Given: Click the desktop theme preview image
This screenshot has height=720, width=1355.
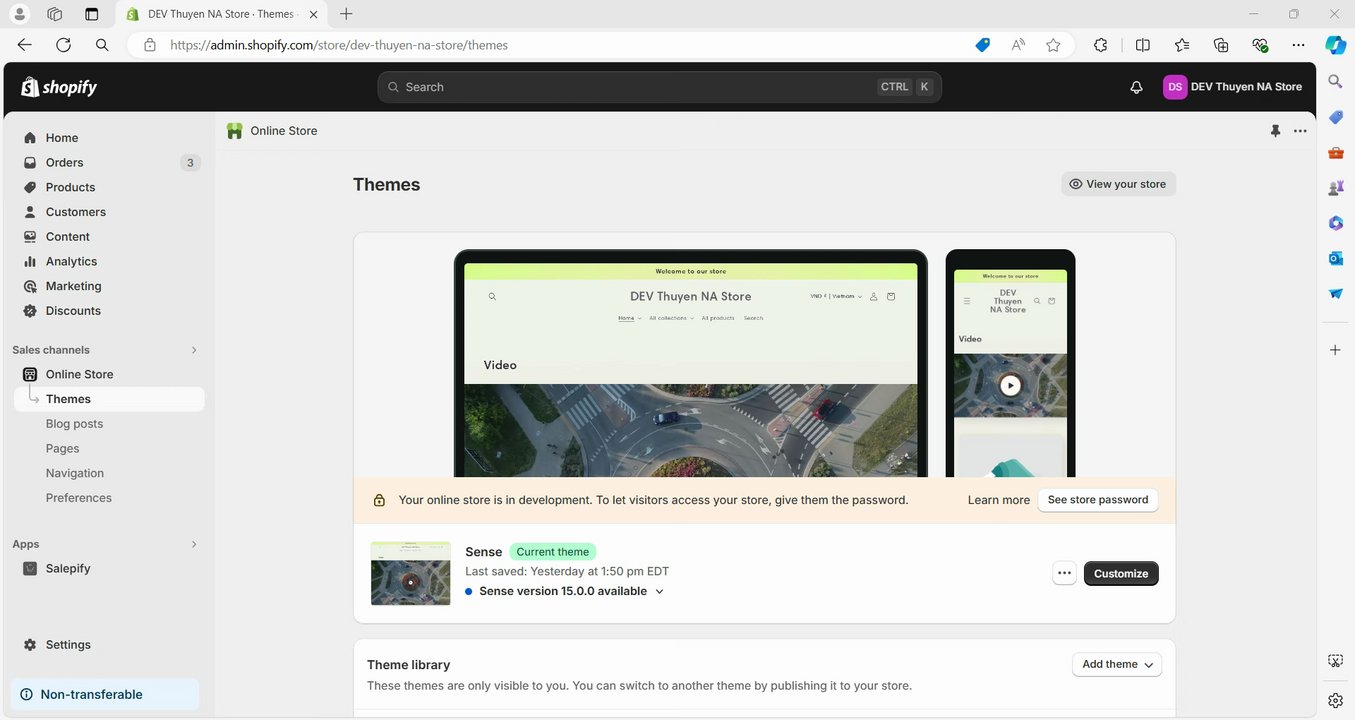Looking at the screenshot, I should pyautogui.click(x=691, y=363).
